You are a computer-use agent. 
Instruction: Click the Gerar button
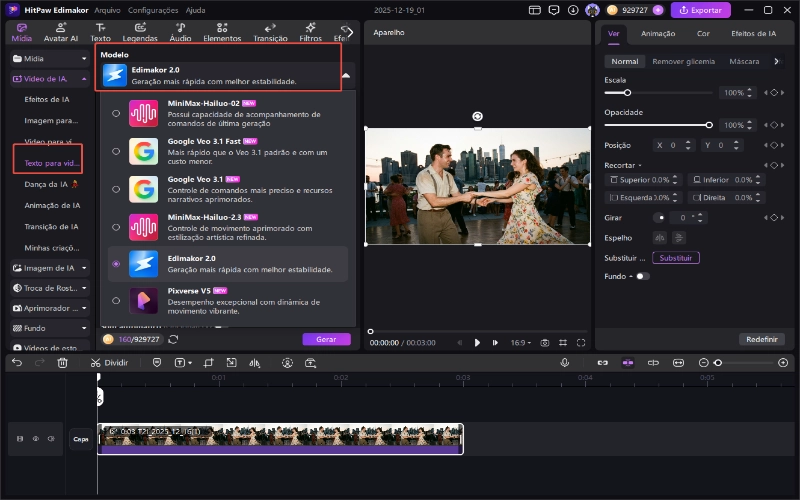326,339
